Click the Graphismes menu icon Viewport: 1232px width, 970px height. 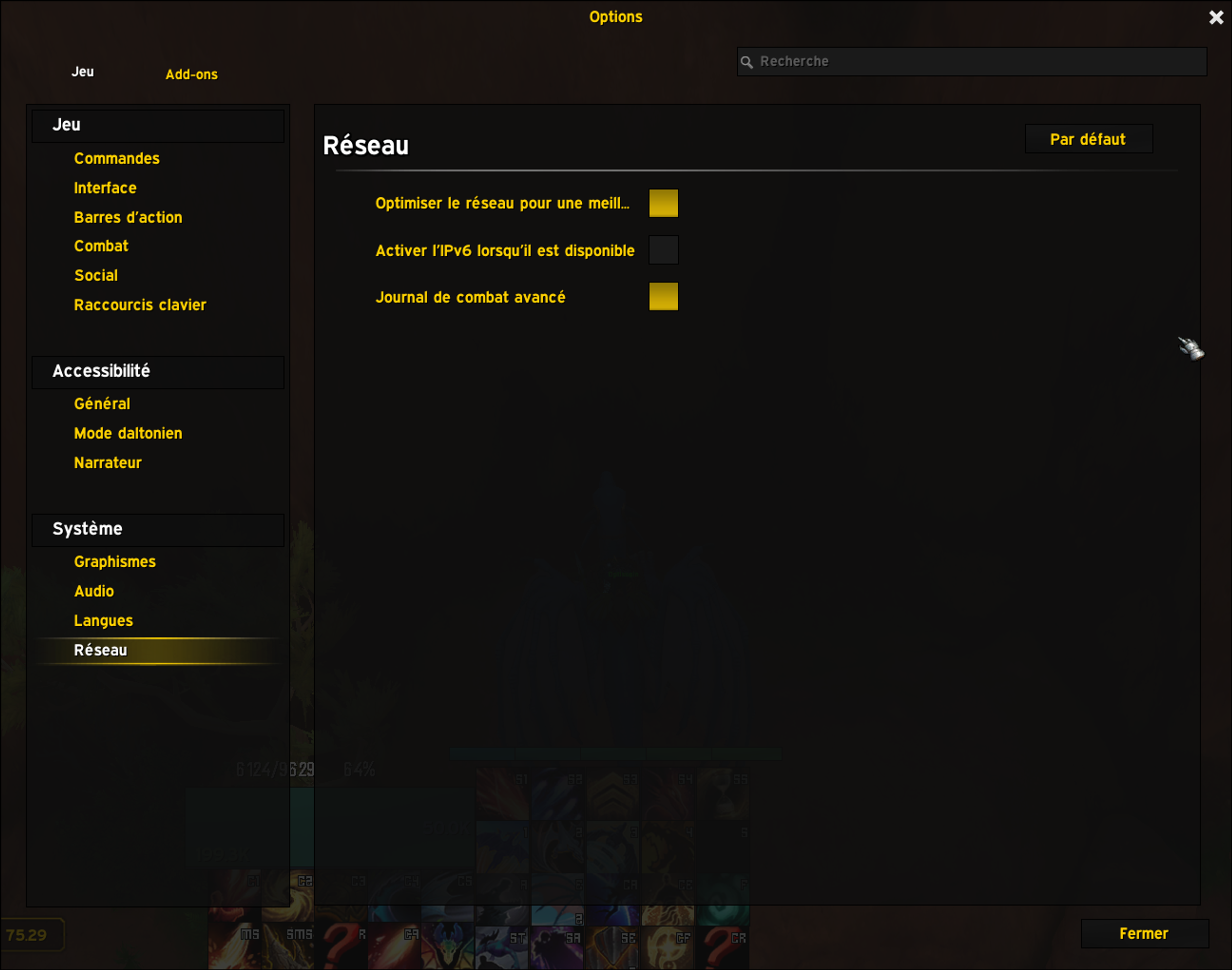coord(114,561)
